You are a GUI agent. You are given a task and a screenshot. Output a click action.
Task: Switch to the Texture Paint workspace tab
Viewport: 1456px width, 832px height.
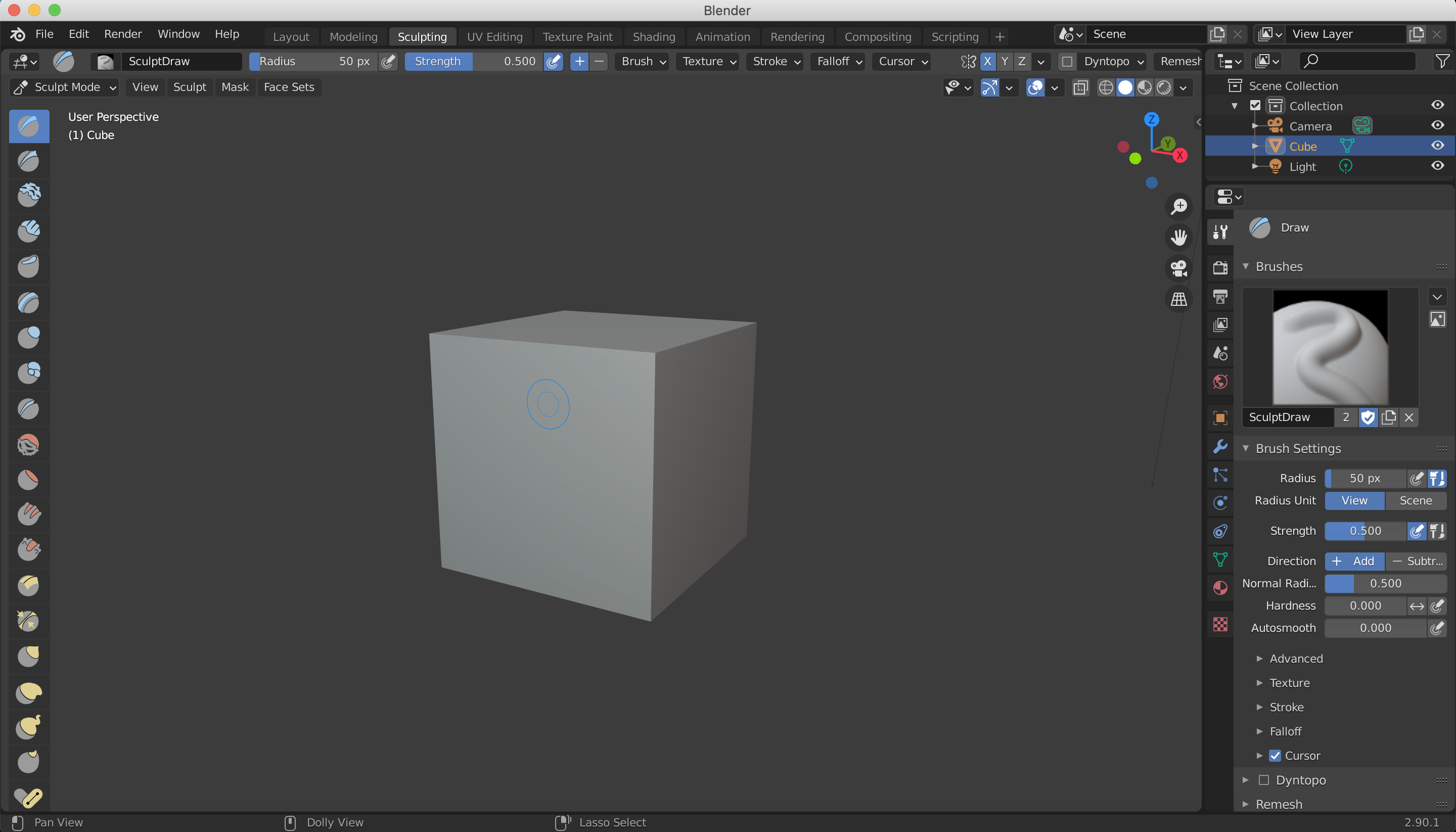tap(577, 36)
